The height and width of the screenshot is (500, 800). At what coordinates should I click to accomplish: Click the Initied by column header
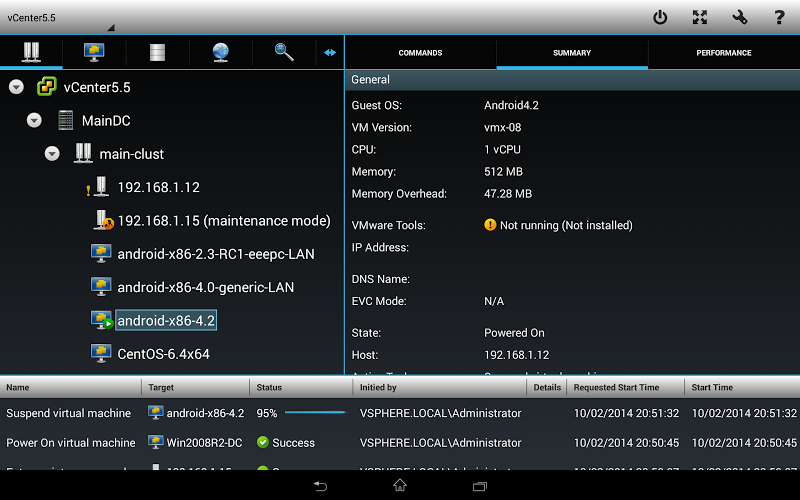coord(439,387)
